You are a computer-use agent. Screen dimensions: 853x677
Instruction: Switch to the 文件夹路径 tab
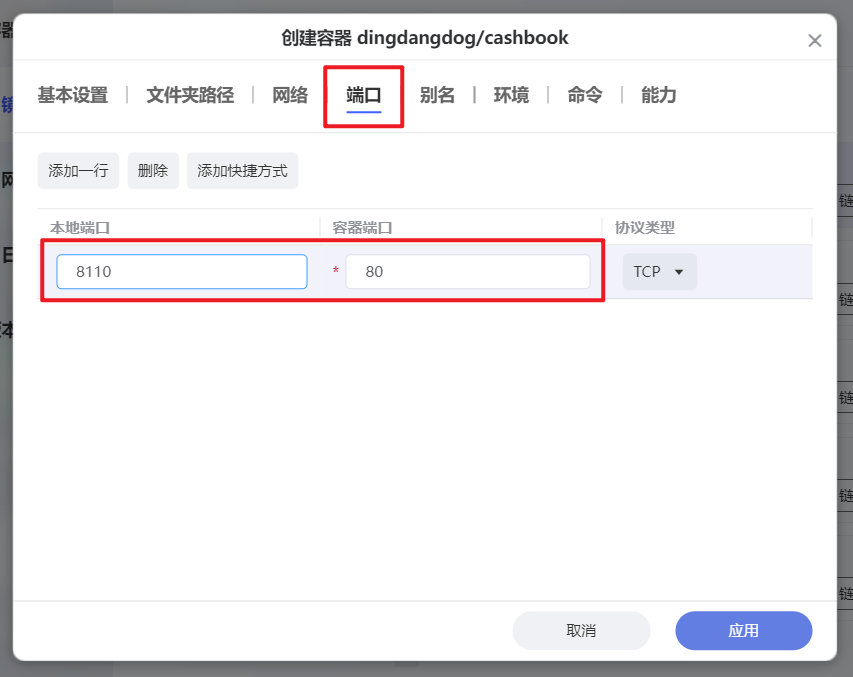(x=190, y=95)
